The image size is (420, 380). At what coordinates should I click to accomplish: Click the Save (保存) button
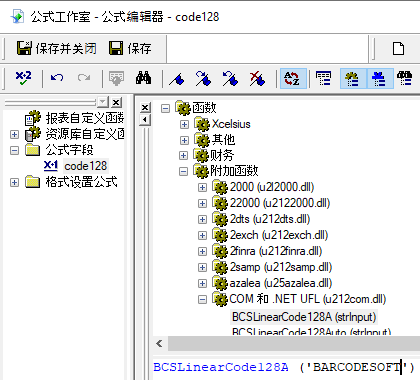(x=131, y=48)
